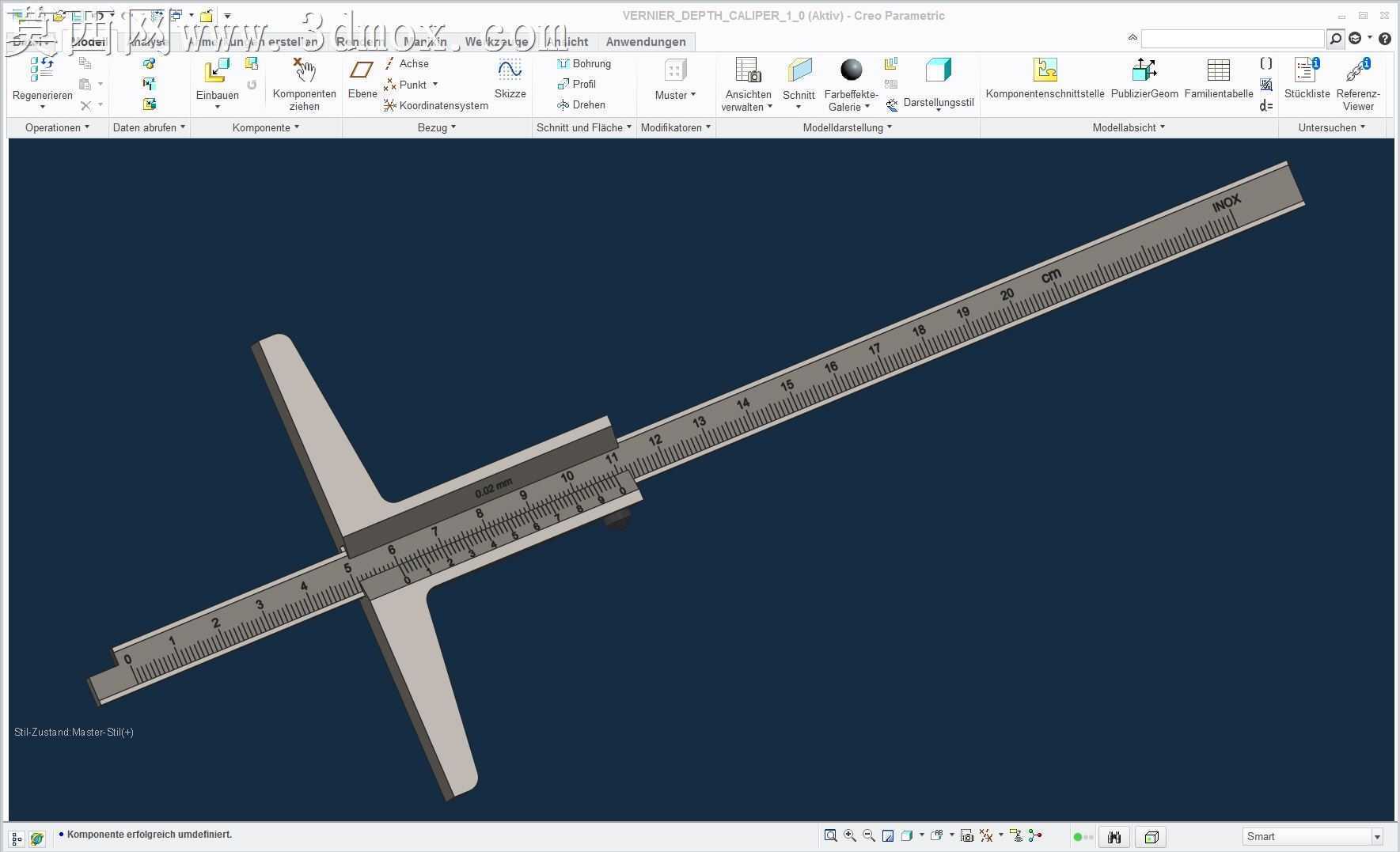Open the learning connector icon
Screen dimensions: 1400x852
(x=1355, y=38)
